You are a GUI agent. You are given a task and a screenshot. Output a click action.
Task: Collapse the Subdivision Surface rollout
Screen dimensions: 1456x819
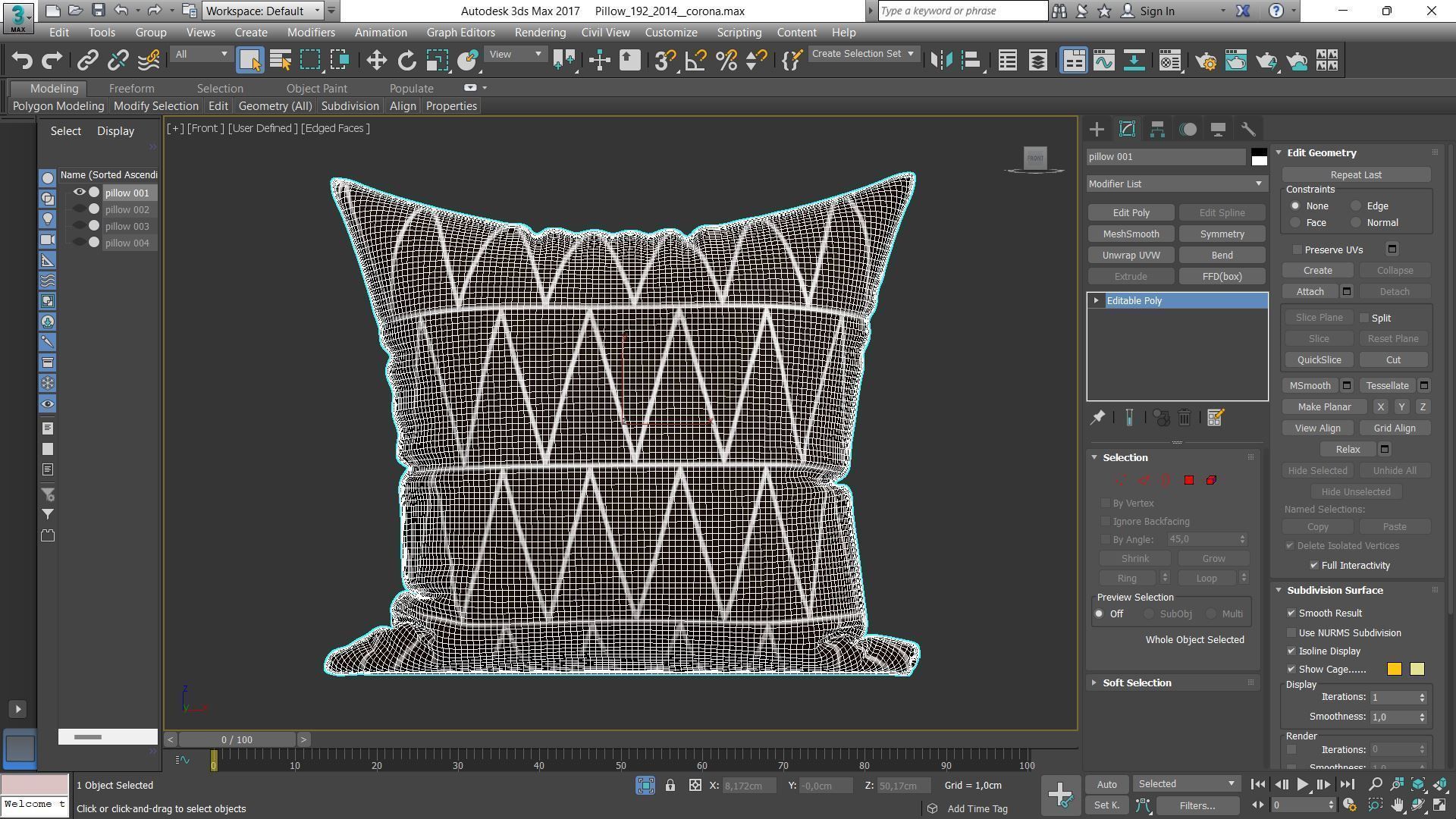(x=1335, y=591)
